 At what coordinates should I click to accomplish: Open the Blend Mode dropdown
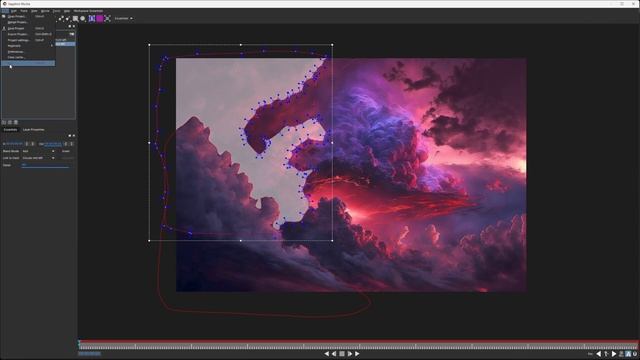[x=39, y=151]
